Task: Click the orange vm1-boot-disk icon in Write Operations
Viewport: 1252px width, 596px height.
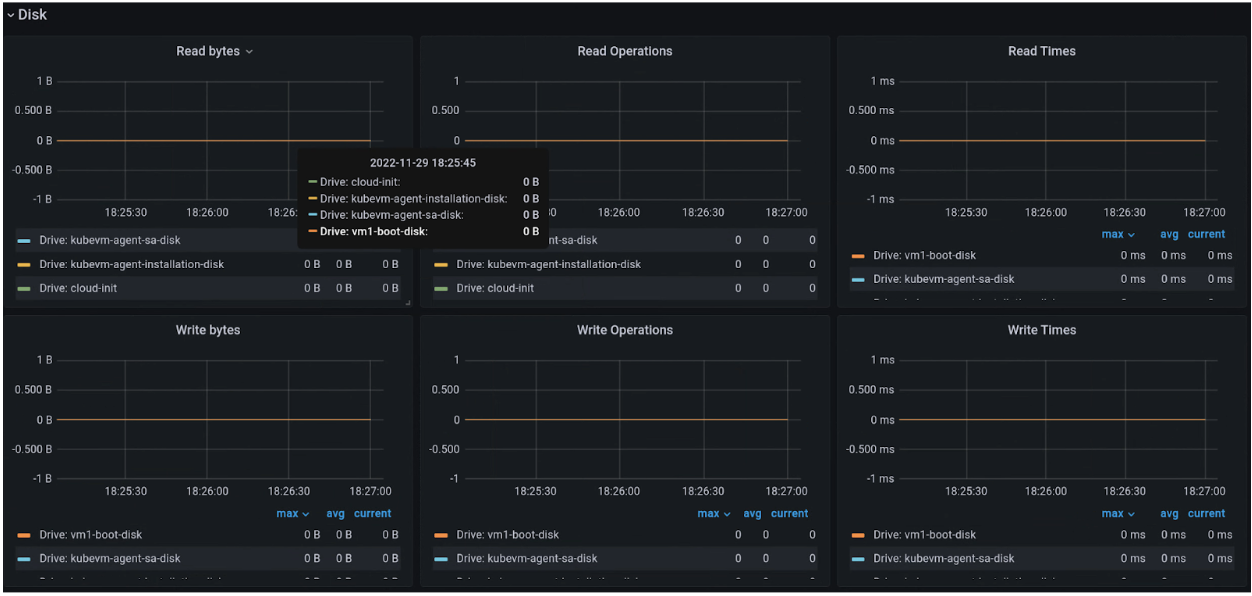Action: point(440,534)
